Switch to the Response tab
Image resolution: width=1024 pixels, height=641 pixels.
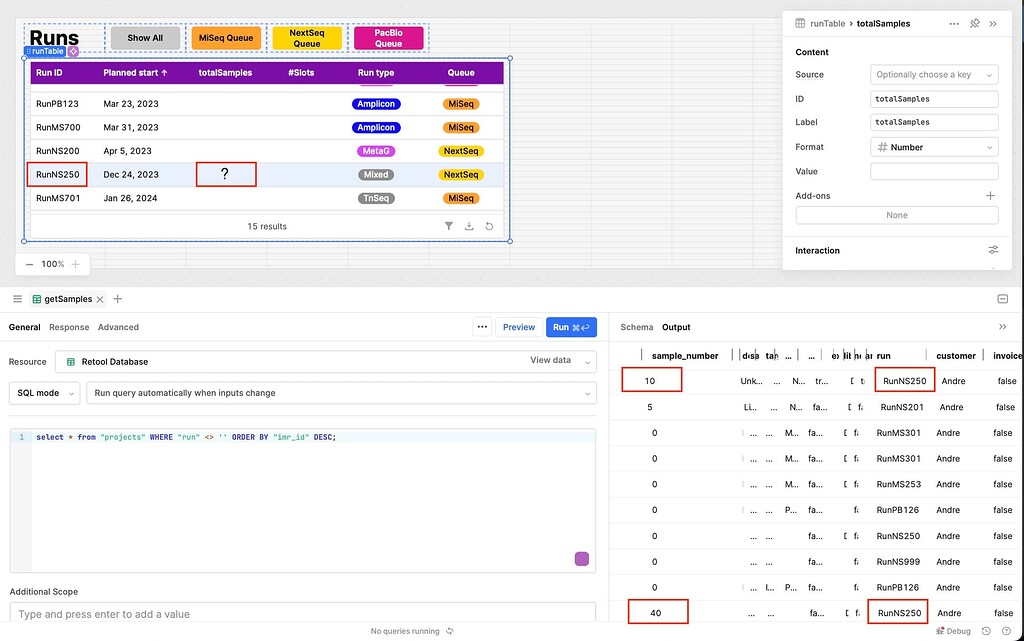[69, 327]
